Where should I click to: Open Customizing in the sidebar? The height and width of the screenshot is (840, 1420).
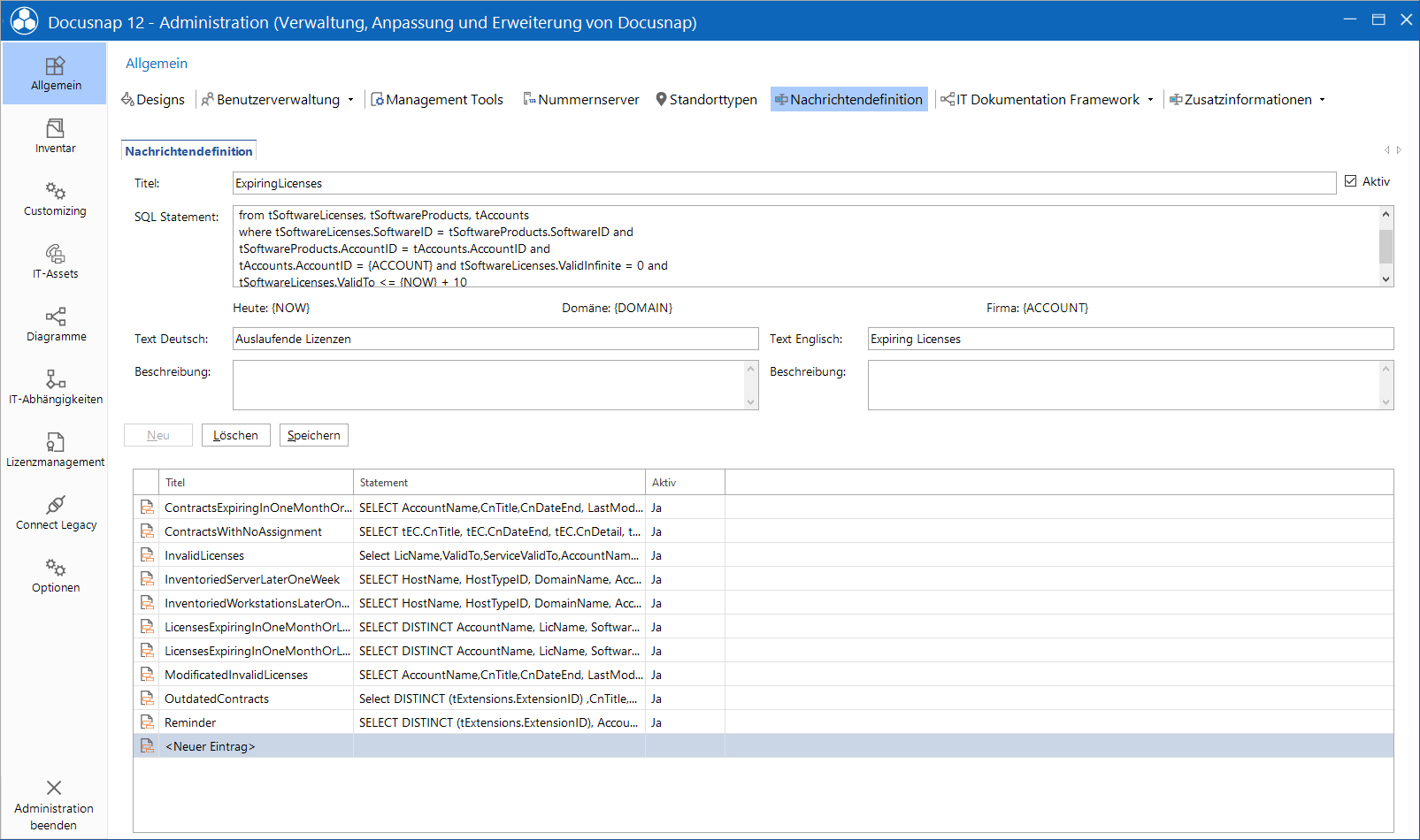[x=55, y=199]
